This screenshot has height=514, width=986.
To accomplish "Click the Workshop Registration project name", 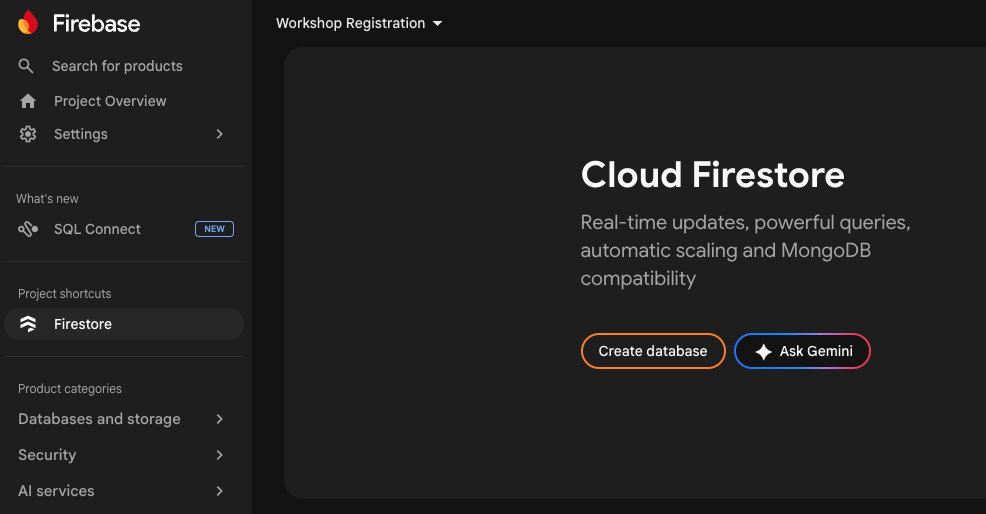I will click(350, 23).
